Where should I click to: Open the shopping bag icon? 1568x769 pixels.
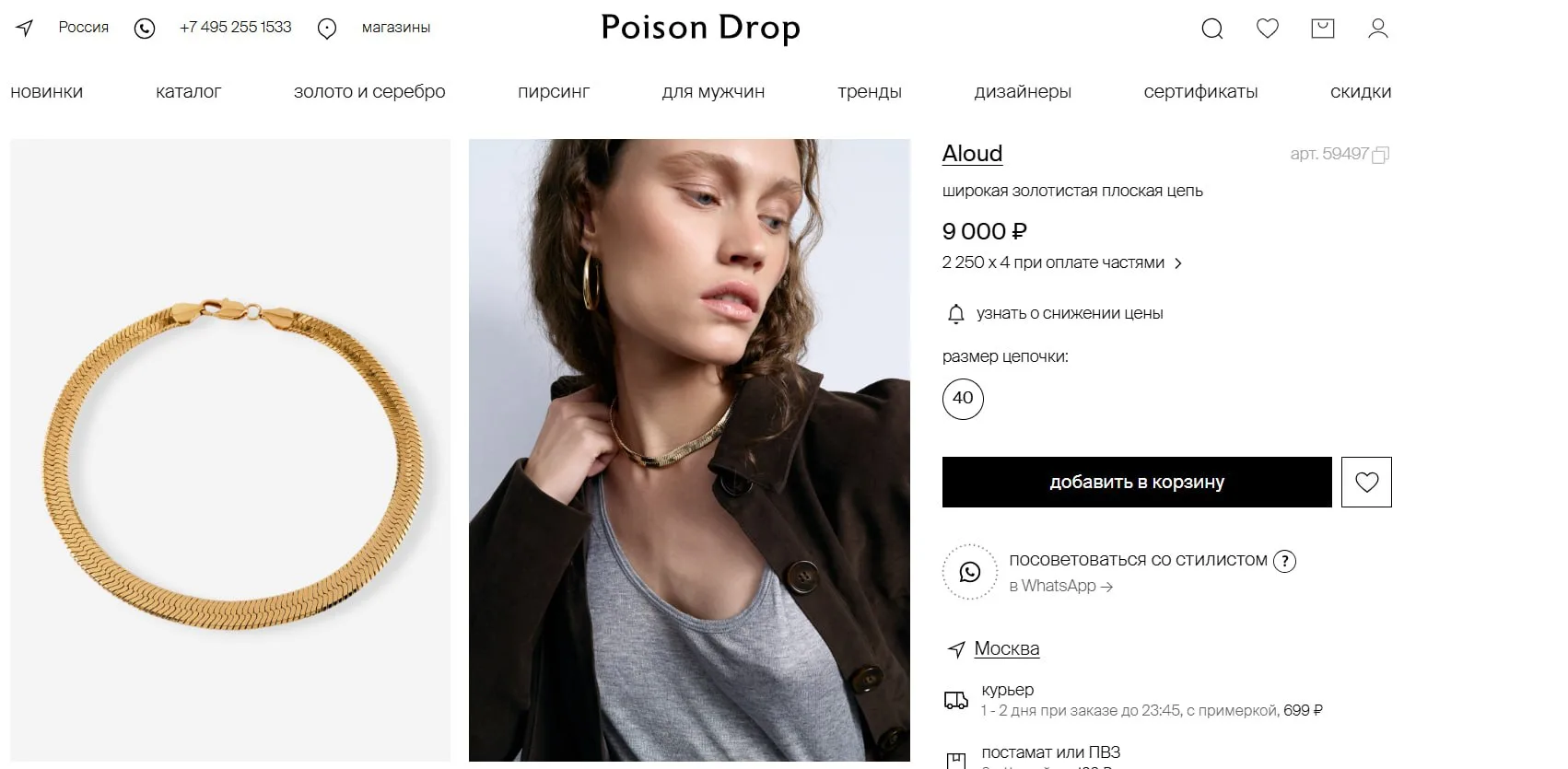(x=1323, y=29)
